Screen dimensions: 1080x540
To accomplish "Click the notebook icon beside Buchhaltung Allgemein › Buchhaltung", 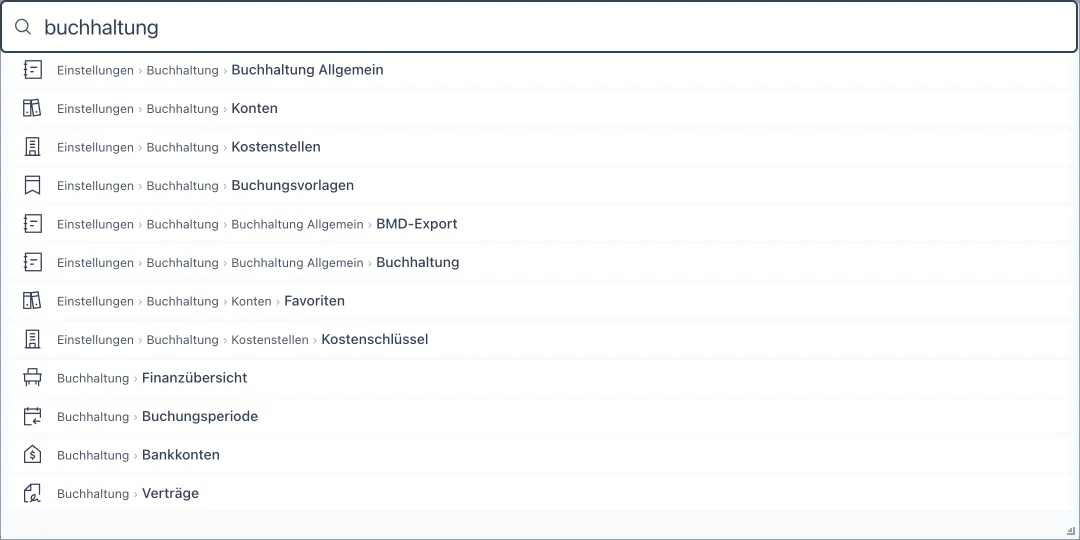I will click(32, 262).
